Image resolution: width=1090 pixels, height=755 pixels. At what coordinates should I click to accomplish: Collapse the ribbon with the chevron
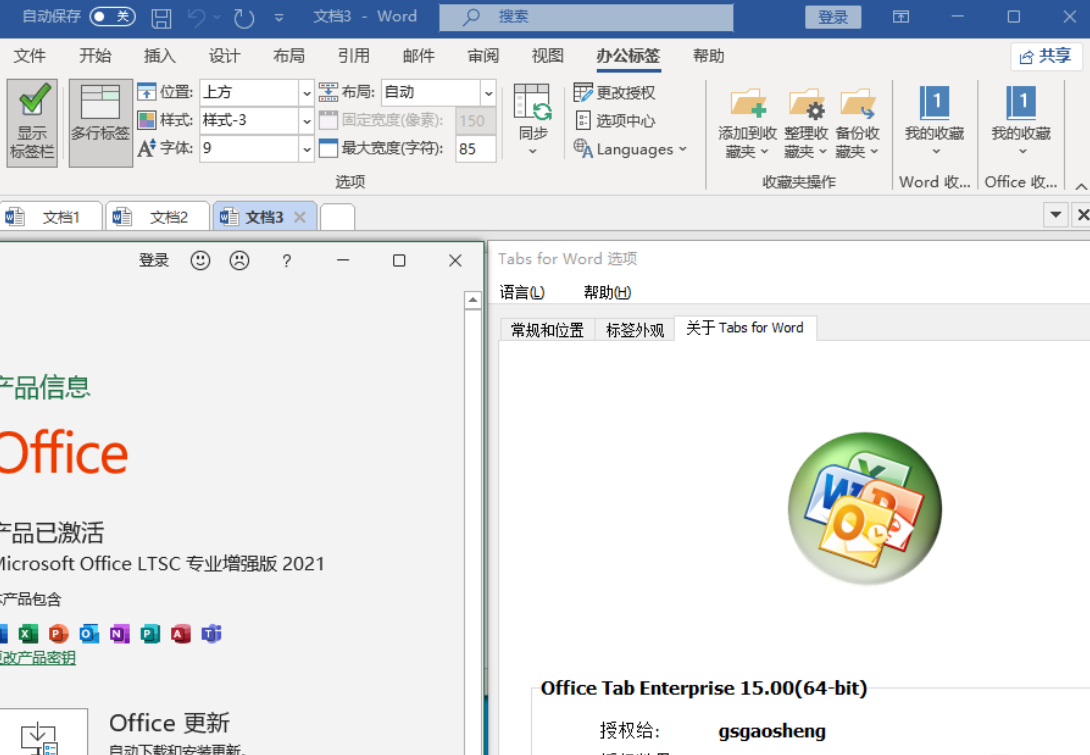click(1081, 186)
